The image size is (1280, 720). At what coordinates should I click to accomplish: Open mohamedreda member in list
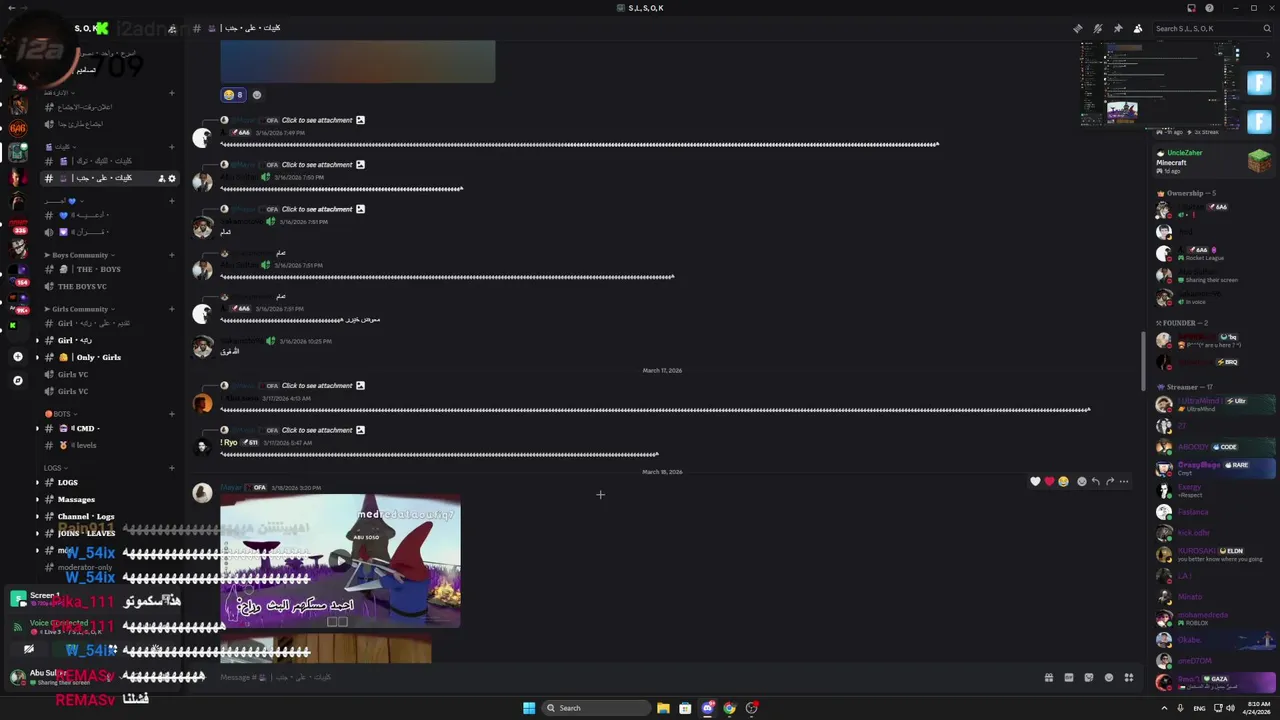point(1214,618)
